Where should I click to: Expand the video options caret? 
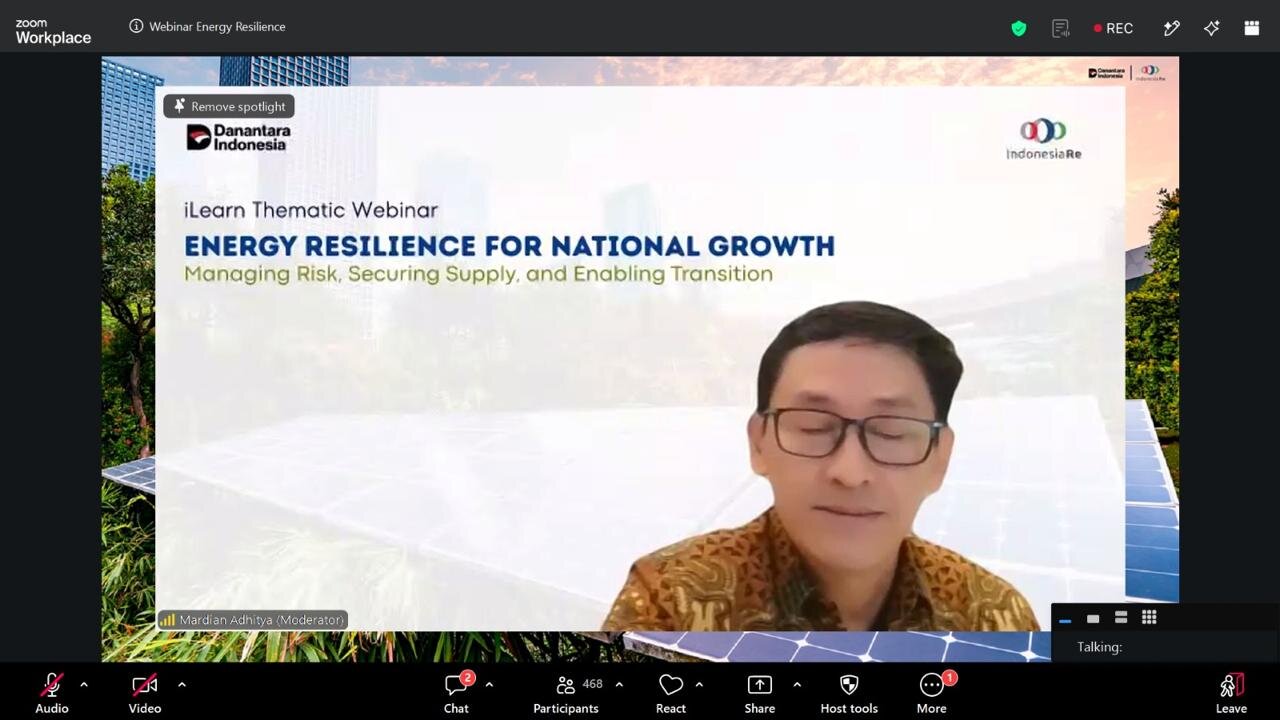coord(181,685)
